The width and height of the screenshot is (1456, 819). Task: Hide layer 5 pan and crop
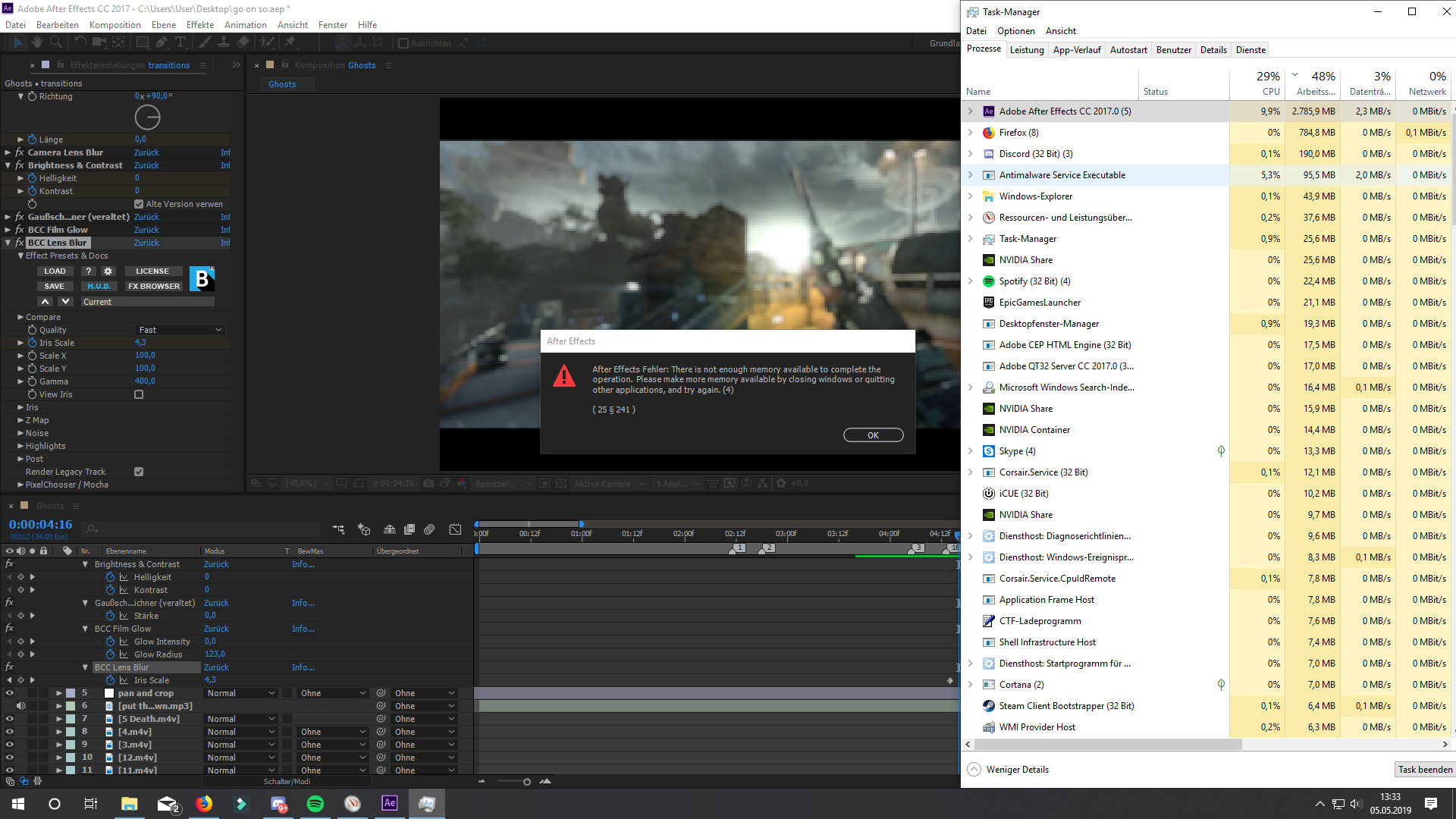coord(10,693)
